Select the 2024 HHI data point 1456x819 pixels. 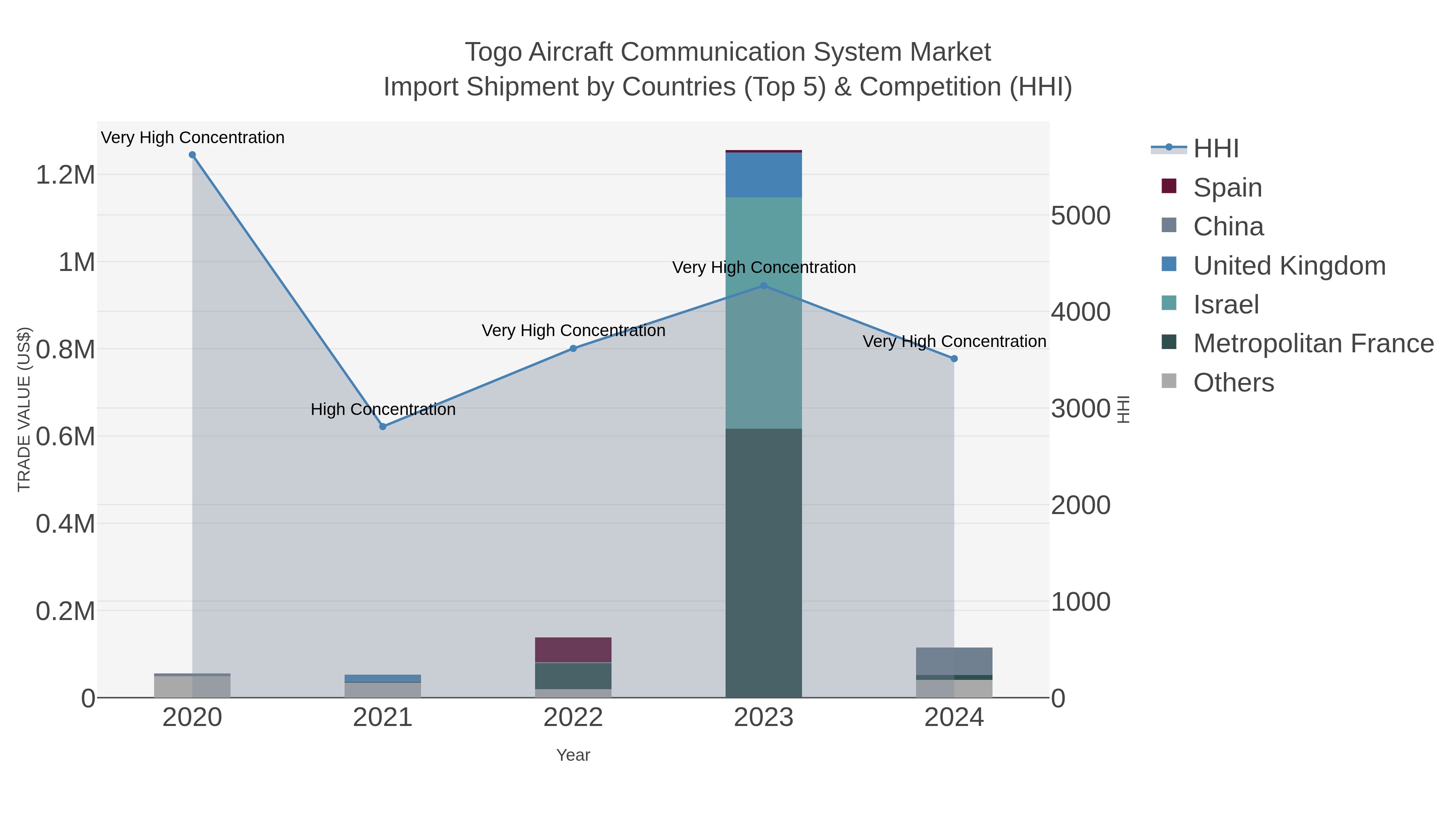(x=954, y=358)
